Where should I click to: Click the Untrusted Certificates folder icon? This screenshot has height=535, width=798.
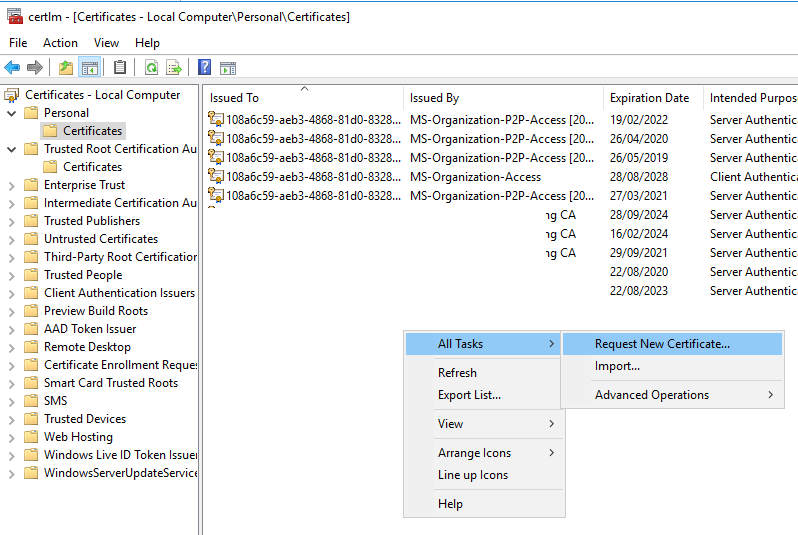pyautogui.click(x=31, y=239)
